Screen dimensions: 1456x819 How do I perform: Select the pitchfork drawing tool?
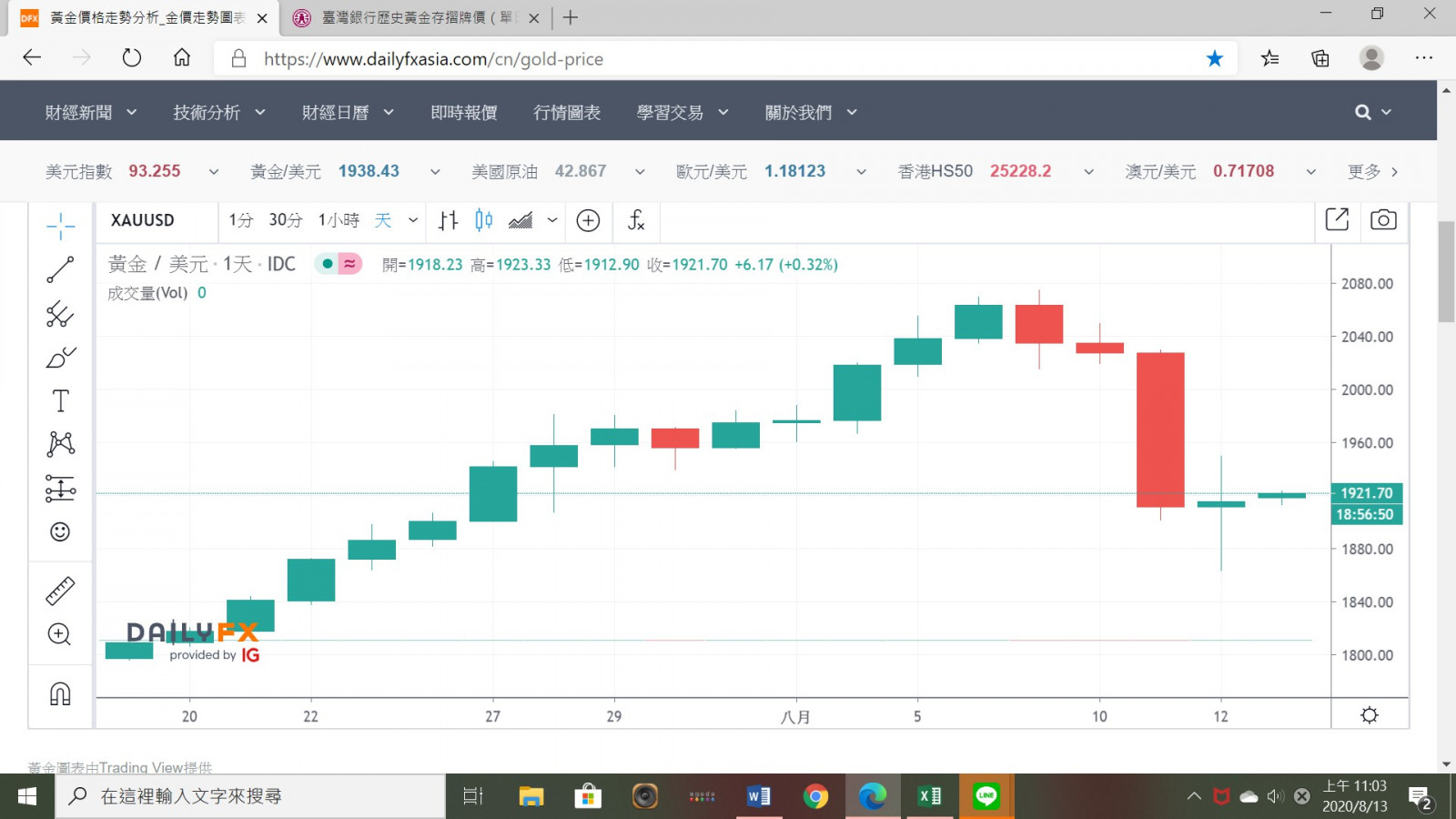[60, 314]
